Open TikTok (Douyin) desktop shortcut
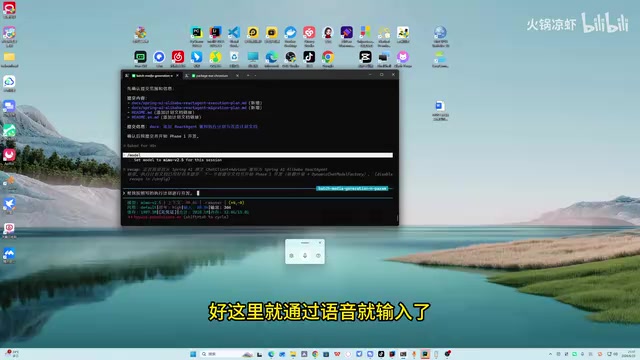 point(309,57)
